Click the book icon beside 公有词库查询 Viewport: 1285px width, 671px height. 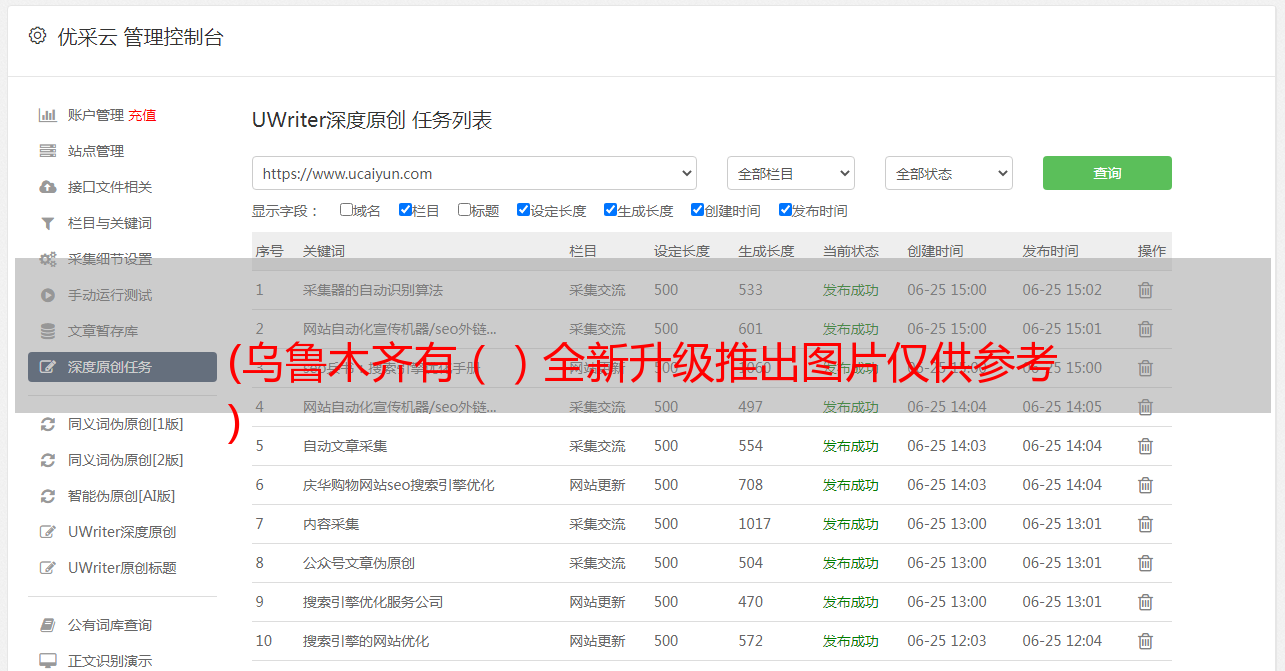click(47, 625)
